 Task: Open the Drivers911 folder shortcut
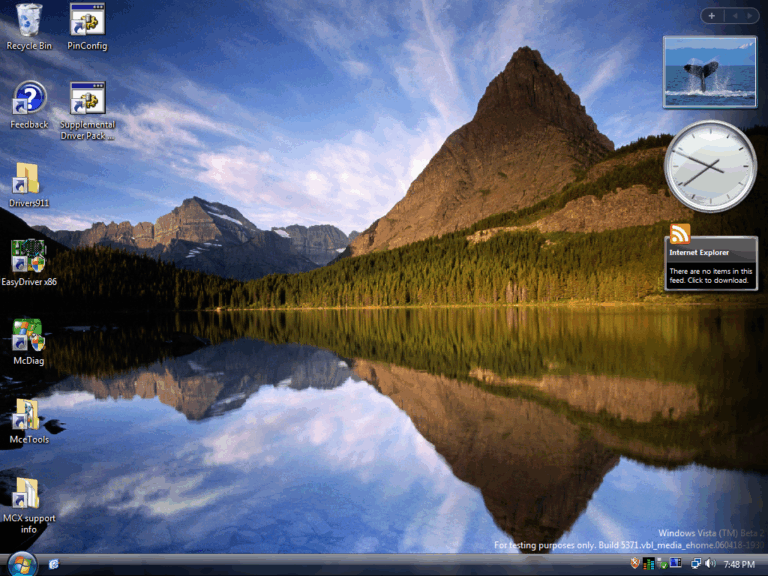[27, 178]
